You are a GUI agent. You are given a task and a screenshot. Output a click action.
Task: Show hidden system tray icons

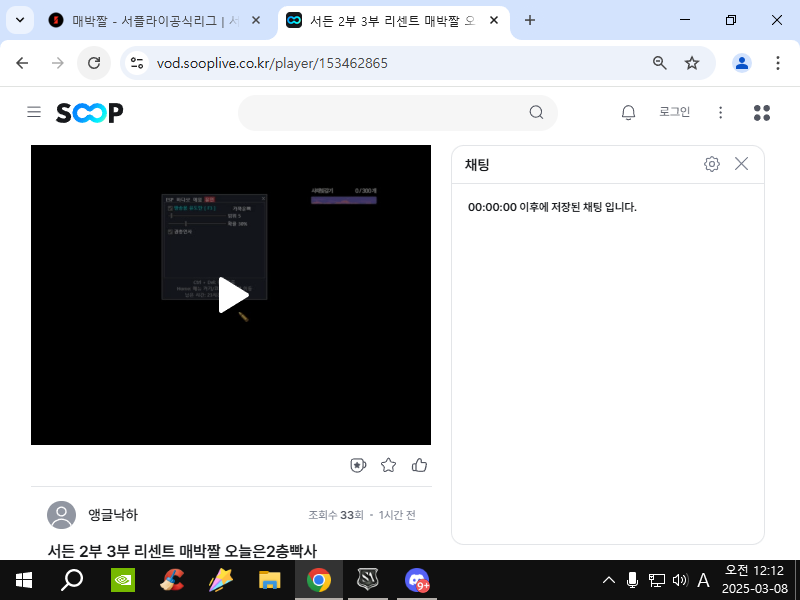[x=608, y=580]
